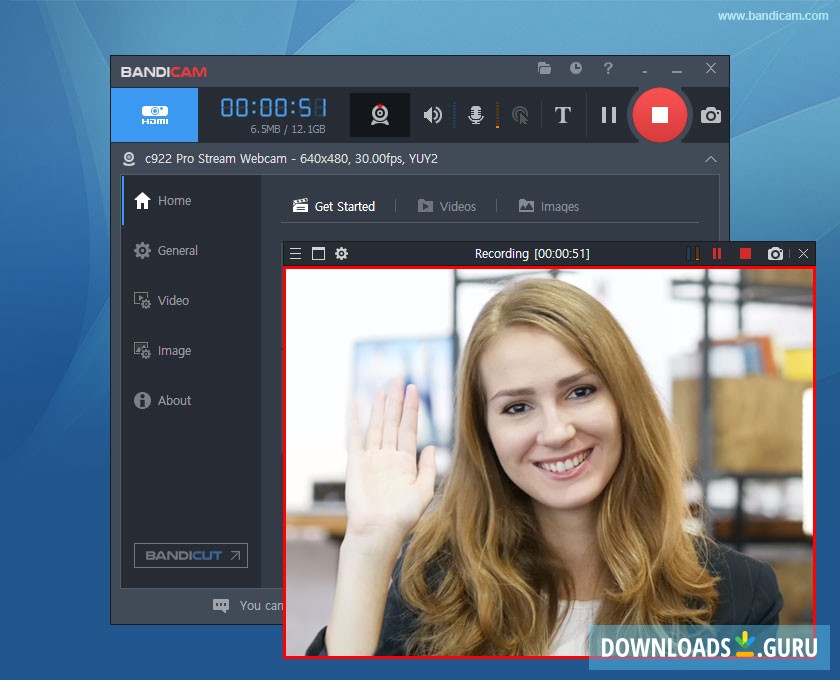Switch to the Videos tab
The height and width of the screenshot is (680, 840).
[446, 206]
